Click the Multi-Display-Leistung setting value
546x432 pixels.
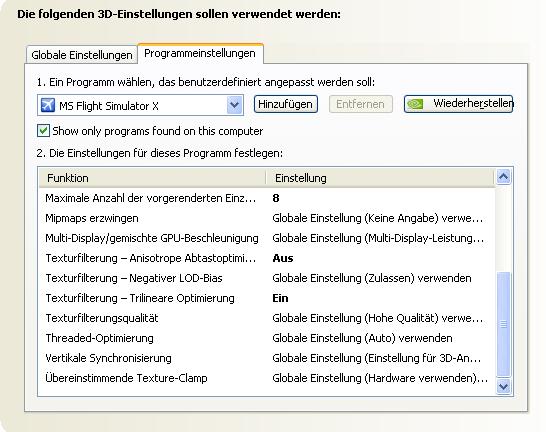[378, 238]
